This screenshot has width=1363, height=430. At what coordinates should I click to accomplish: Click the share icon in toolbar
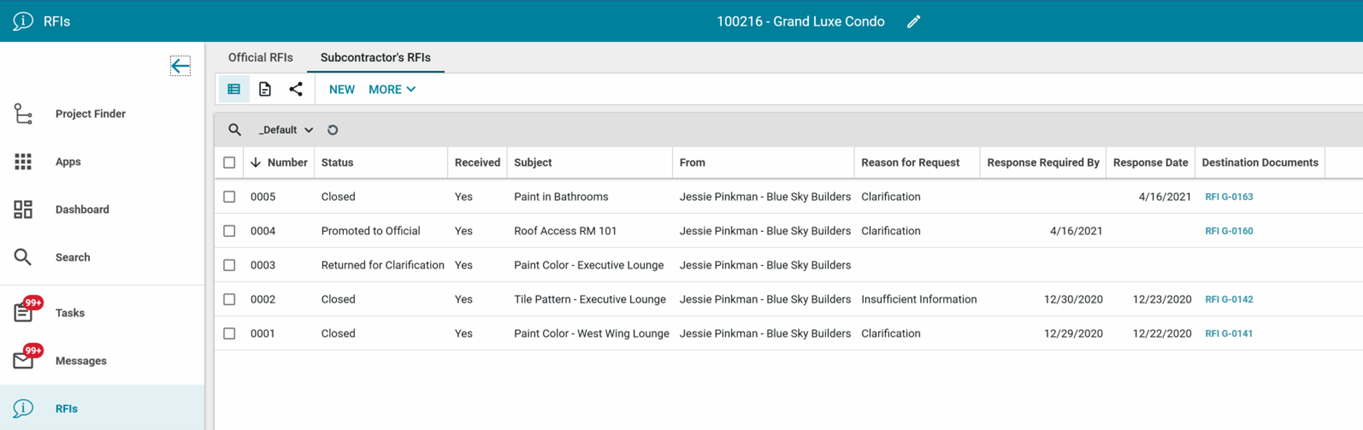pyautogui.click(x=296, y=89)
